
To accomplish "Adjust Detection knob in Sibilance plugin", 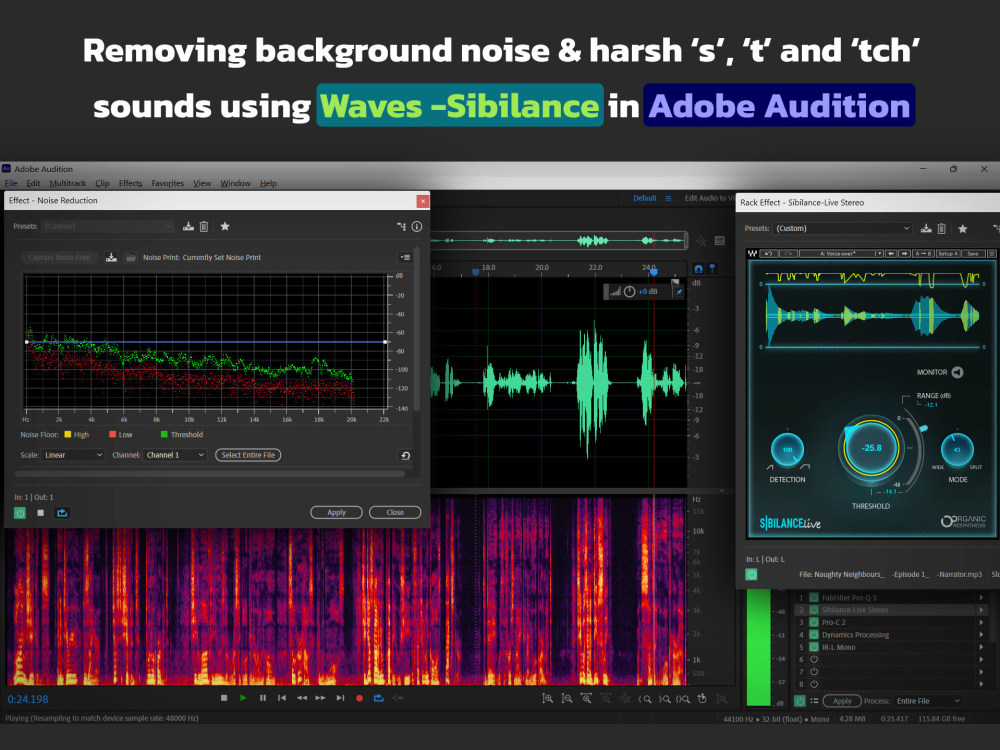I will tap(788, 450).
